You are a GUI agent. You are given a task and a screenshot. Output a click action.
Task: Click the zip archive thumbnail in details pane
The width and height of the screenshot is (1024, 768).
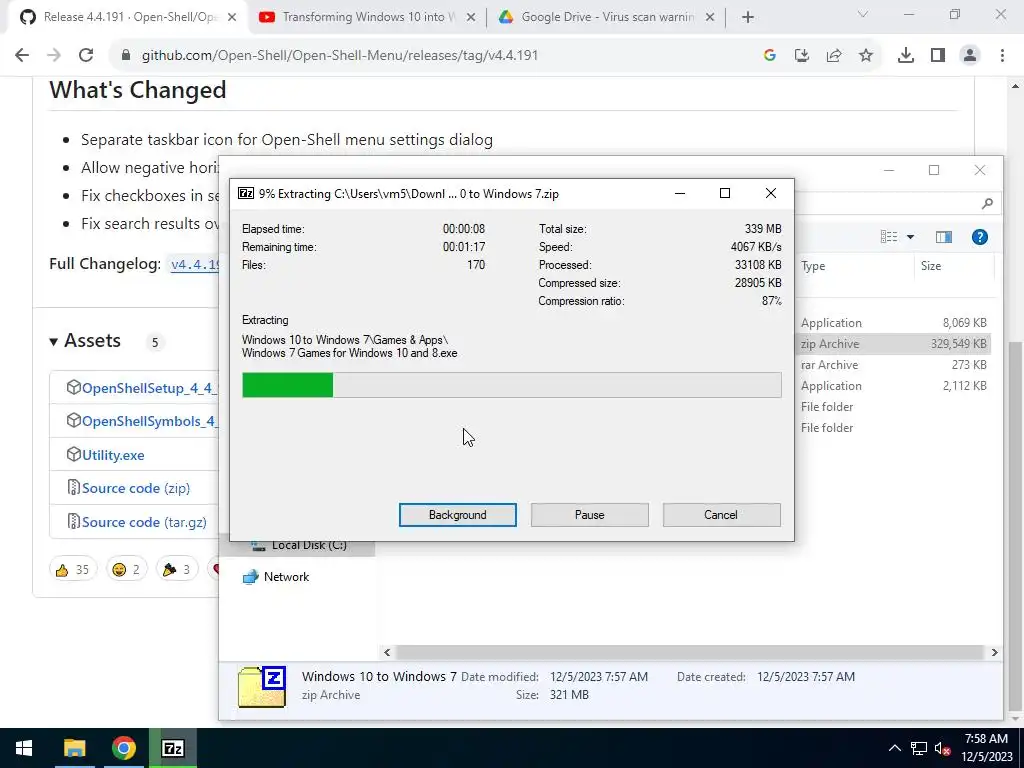click(x=263, y=686)
